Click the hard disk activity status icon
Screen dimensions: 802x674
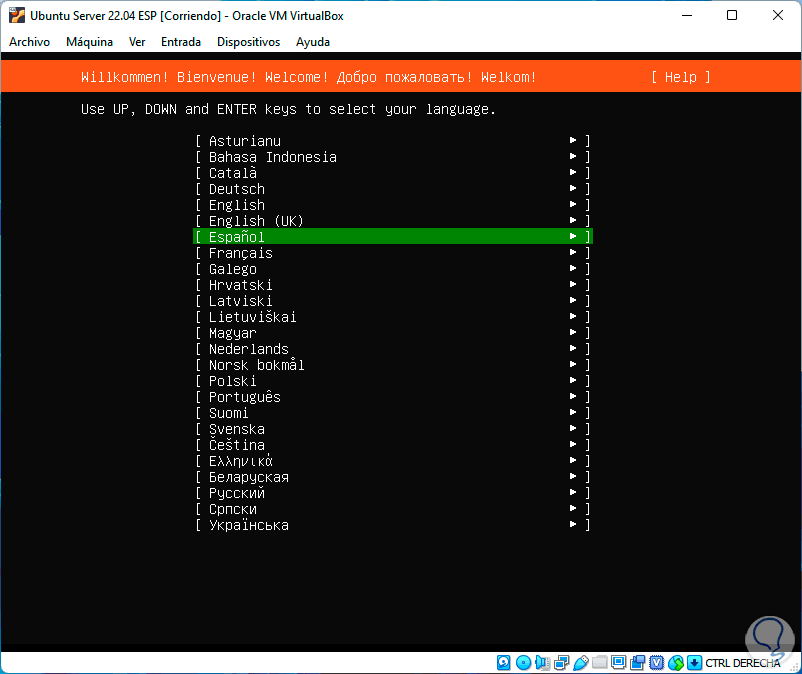503,663
